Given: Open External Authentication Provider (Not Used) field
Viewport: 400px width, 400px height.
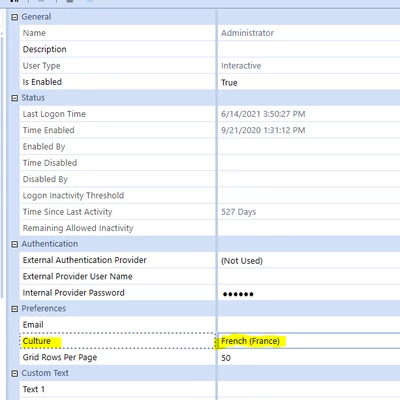Looking at the screenshot, I should pyautogui.click(x=309, y=260).
